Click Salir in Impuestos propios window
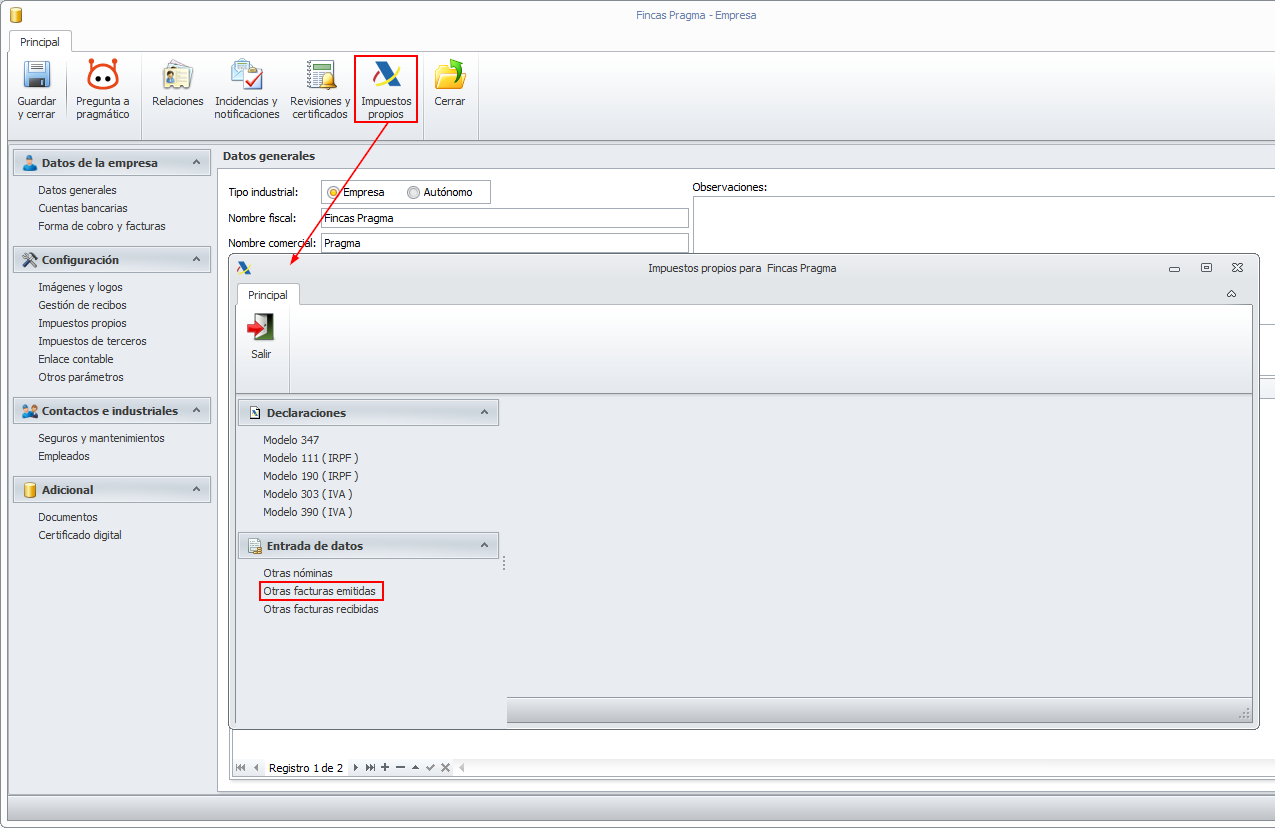The width and height of the screenshot is (1275, 828). point(261,336)
